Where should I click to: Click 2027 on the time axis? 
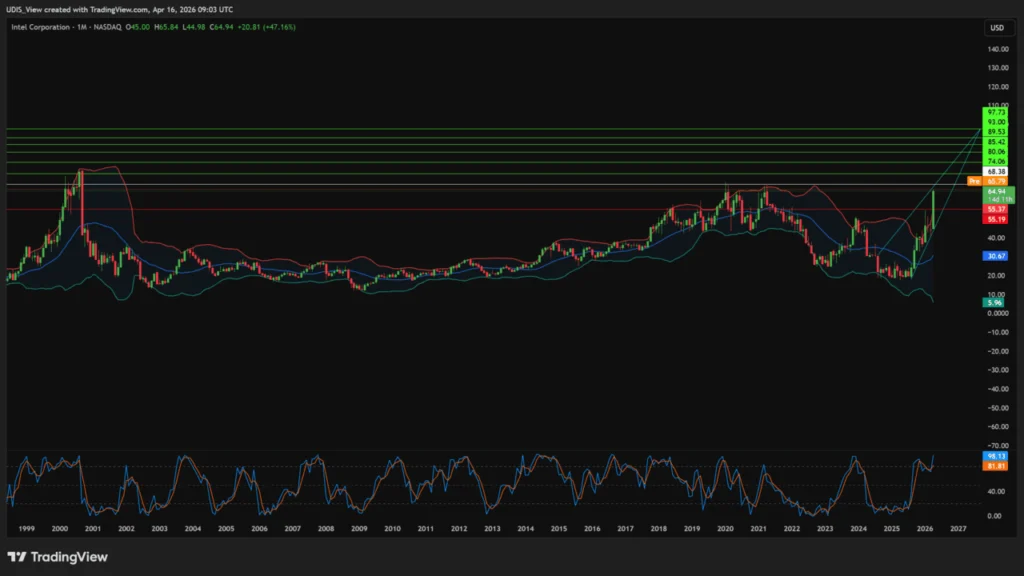pyautogui.click(x=958, y=528)
